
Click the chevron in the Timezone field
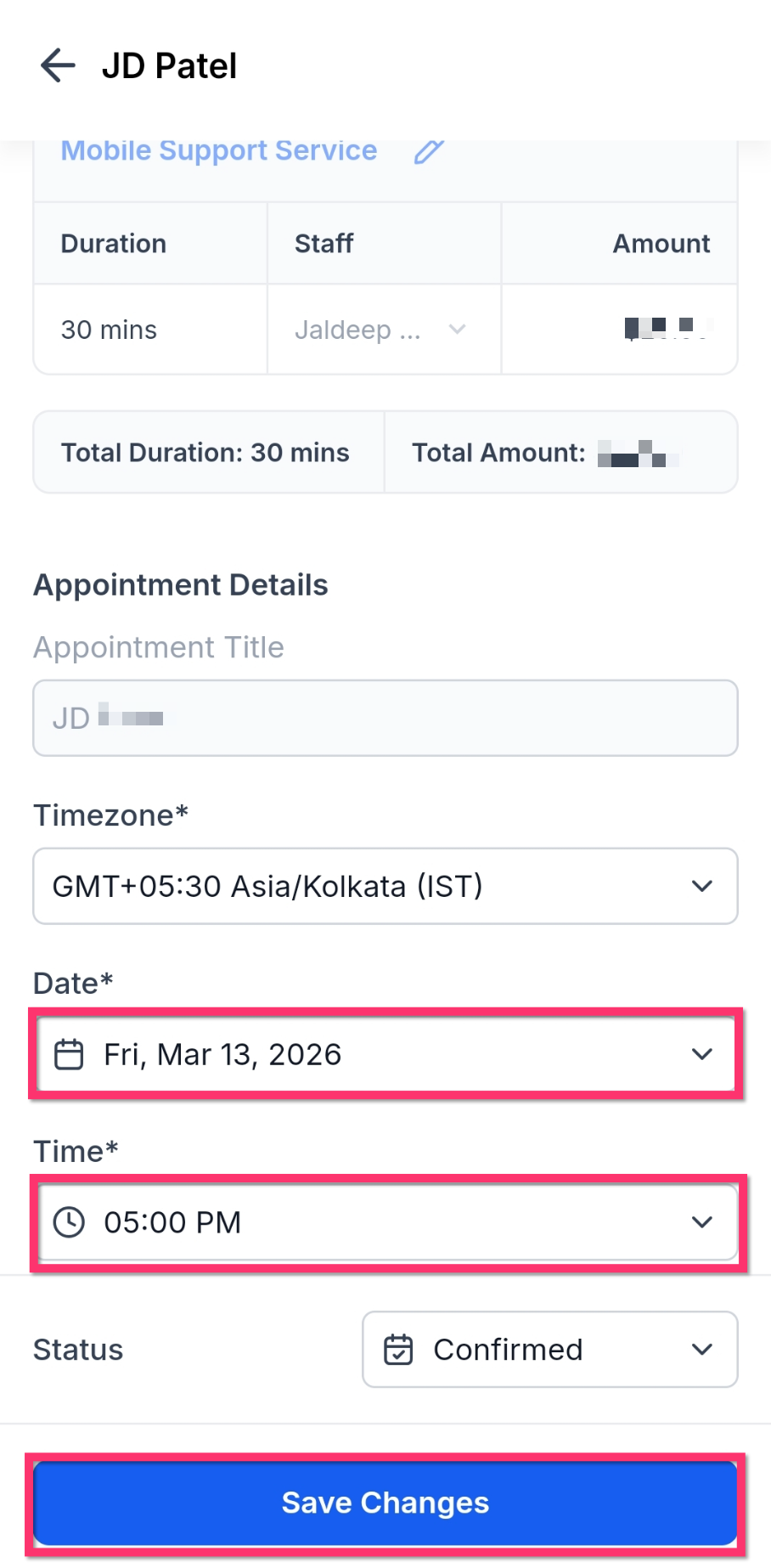(x=702, y=886)
